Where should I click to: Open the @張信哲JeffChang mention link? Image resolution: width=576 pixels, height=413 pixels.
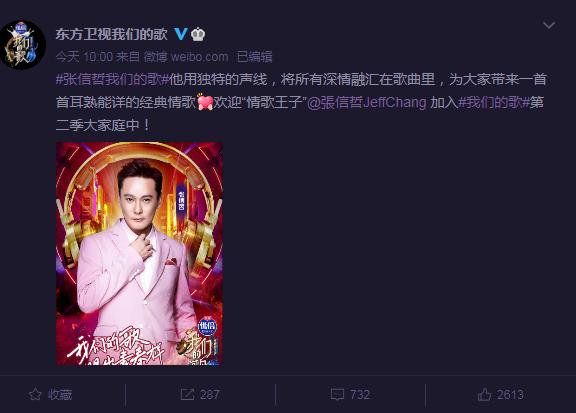pos(367,103)
